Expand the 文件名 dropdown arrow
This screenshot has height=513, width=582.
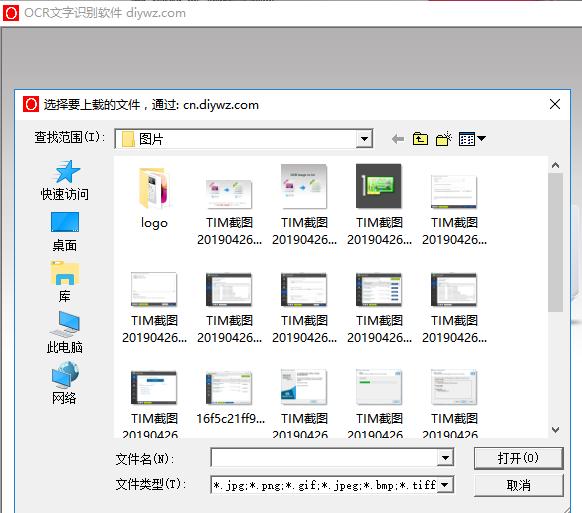coord(445,458)
